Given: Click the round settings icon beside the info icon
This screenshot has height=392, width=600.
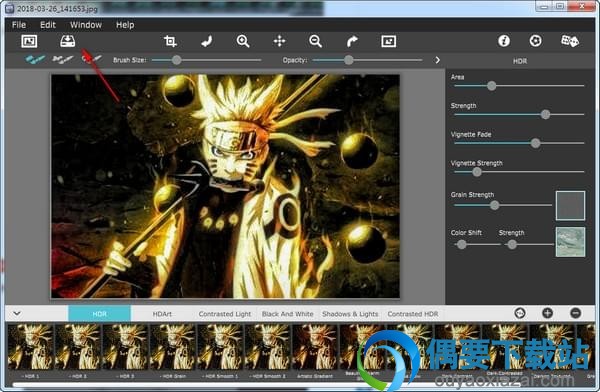Looking at the screenshot, I should pyautogui.click(x=535, y=41).
